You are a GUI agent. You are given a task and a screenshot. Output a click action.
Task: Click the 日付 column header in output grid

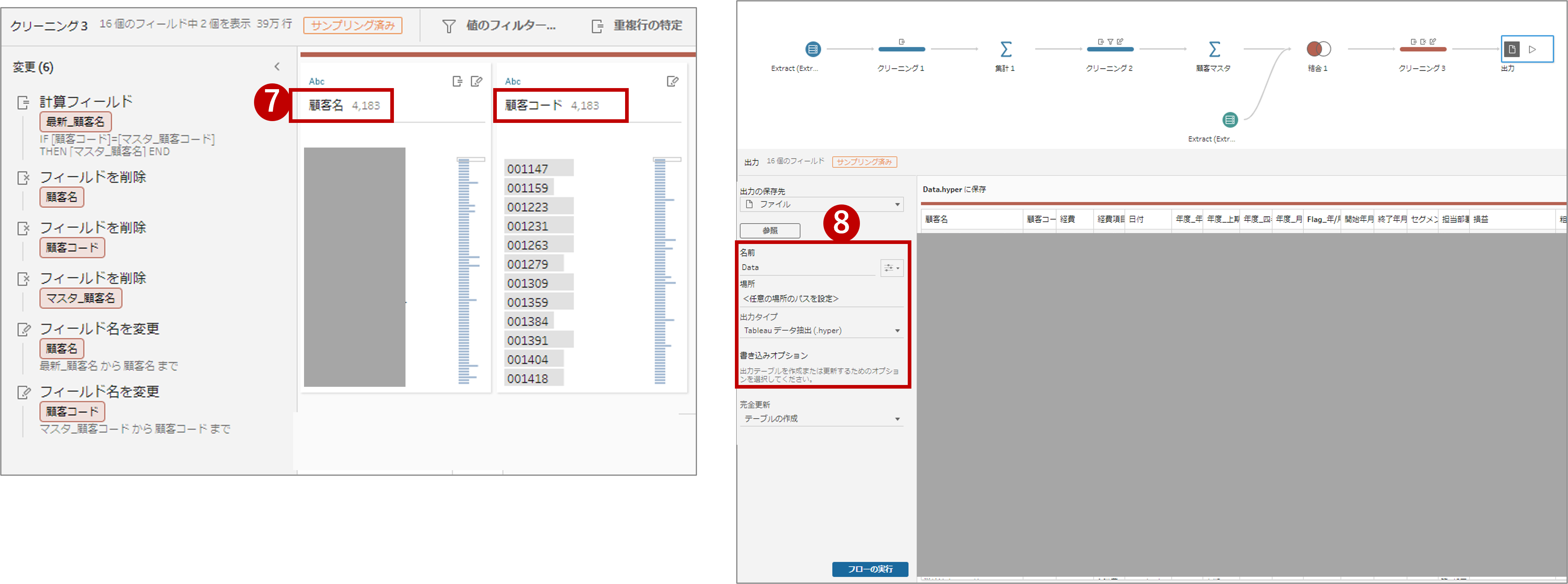click(x=1149, y=219)
